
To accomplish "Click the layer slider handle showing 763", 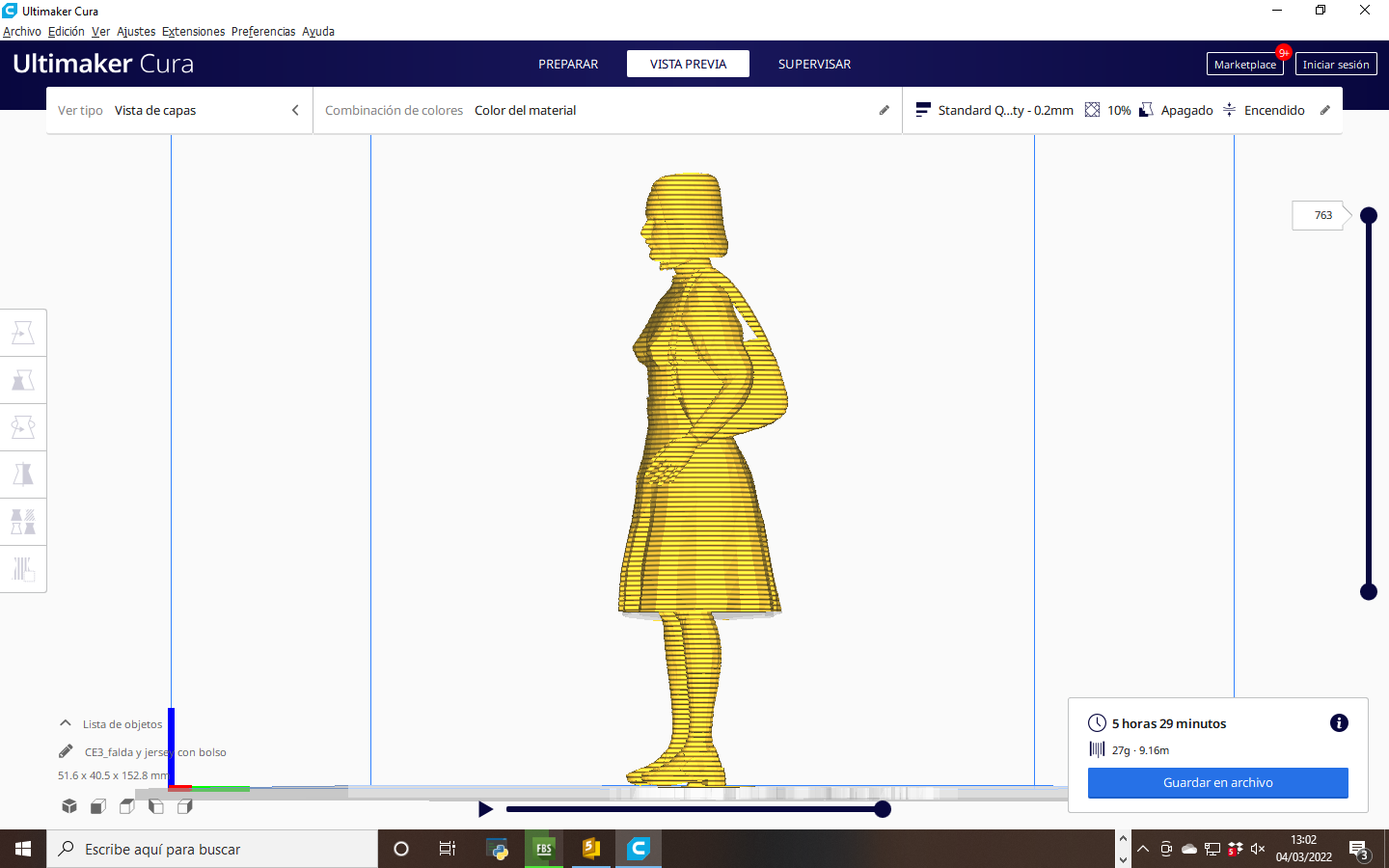I will point(1369,215).
